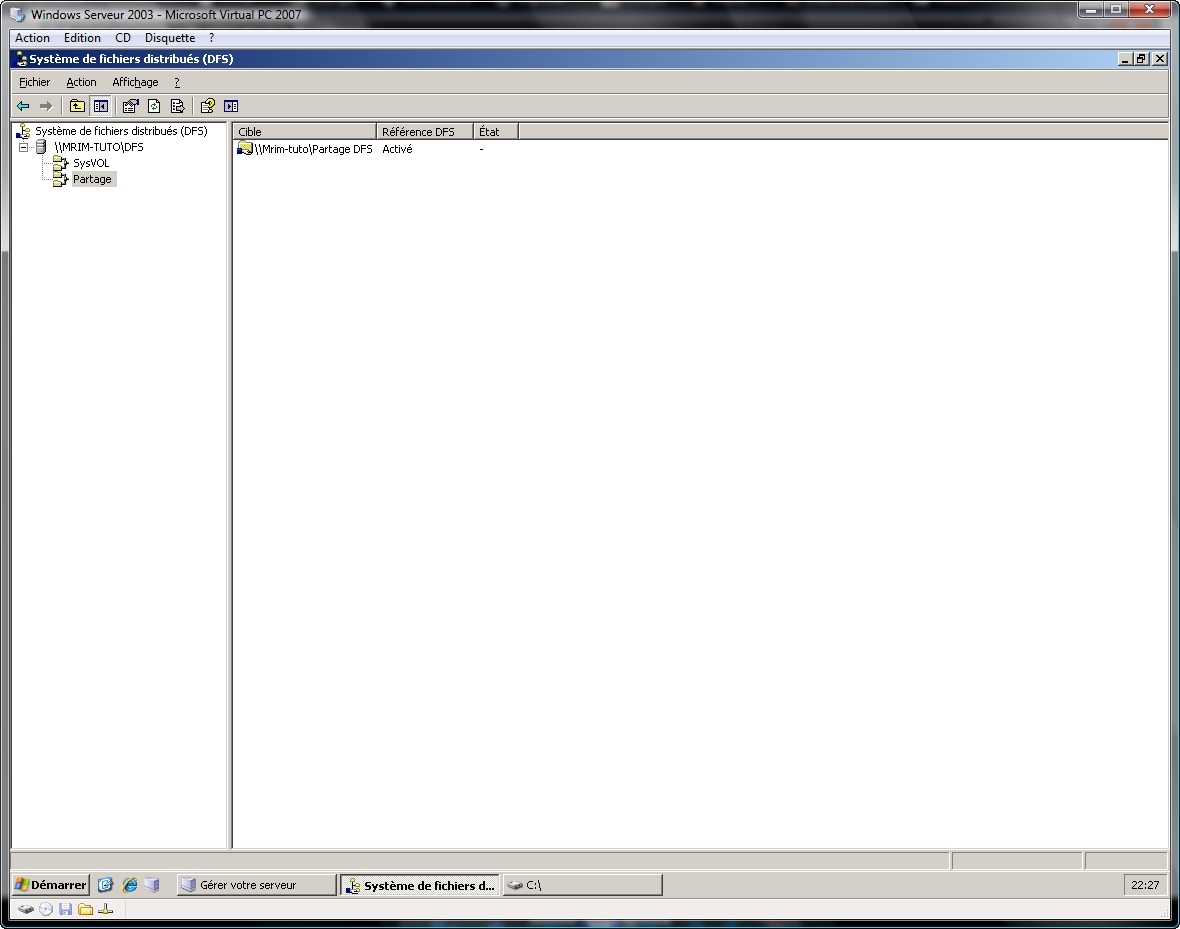The width and height of the screenshot is (1180, 929).
Task: Select the SysVOL tree item
Action: 91,163
